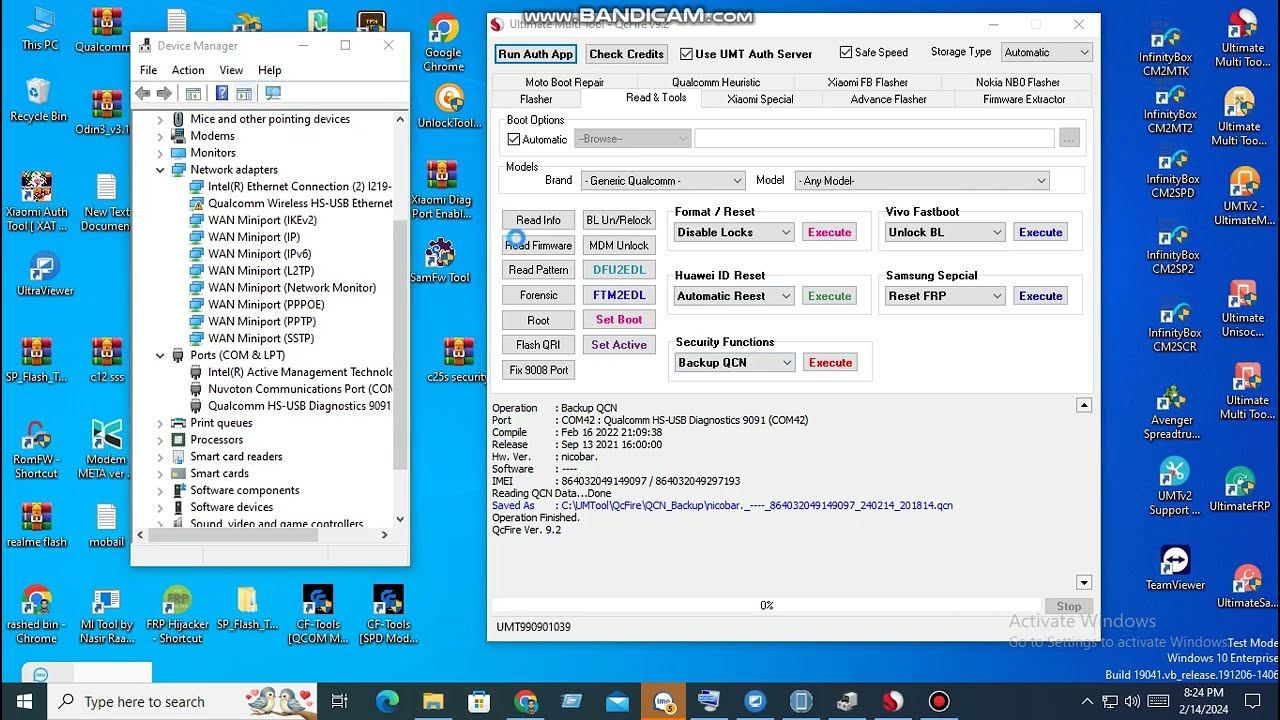Open the Samsung Special Reset FRP dropdown
The image size is (1280, 720).
(945, 296)
